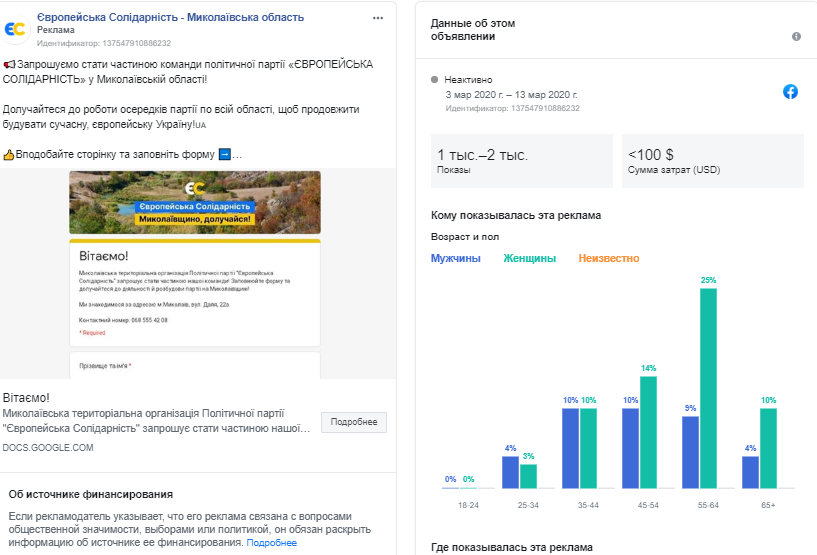Click the info icon next to ad data heading

[796, 36]
